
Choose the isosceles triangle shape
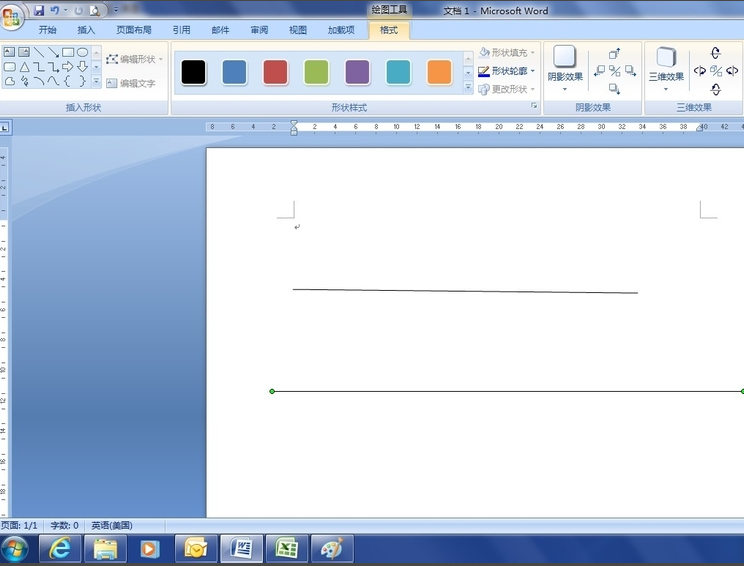tap(24, 67)
